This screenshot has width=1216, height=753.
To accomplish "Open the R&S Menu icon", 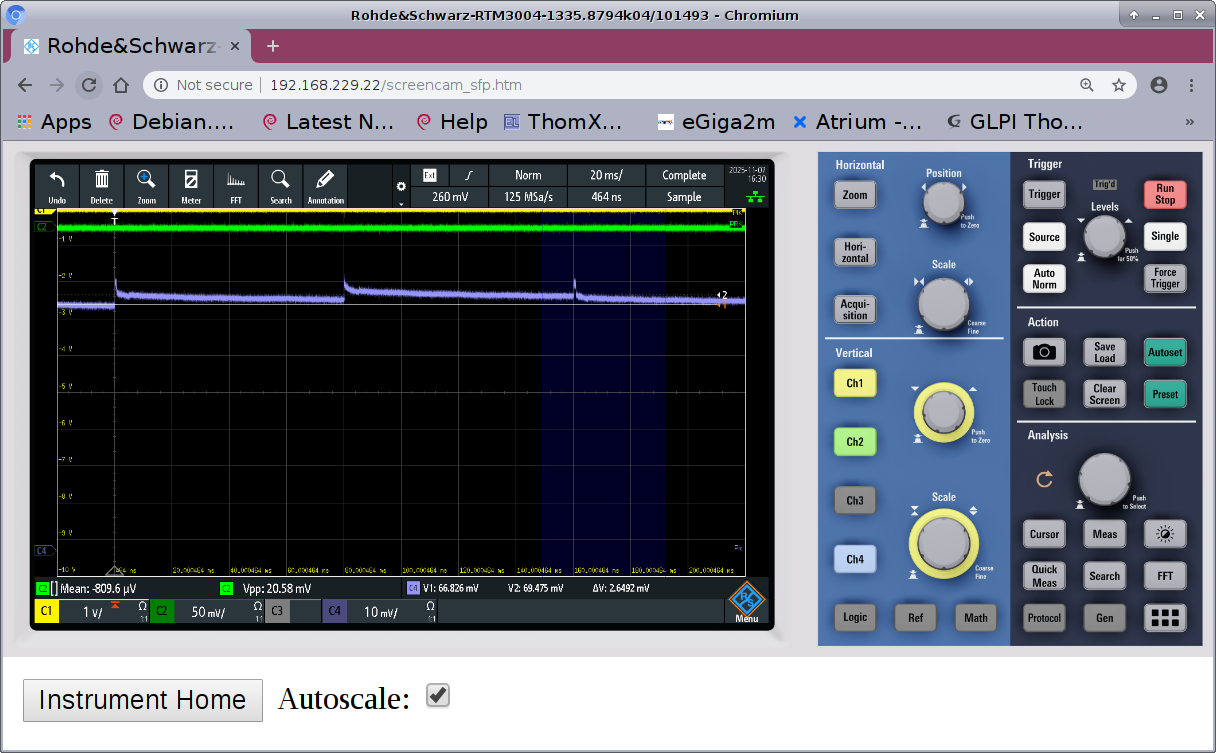I will tap(746, 602).
